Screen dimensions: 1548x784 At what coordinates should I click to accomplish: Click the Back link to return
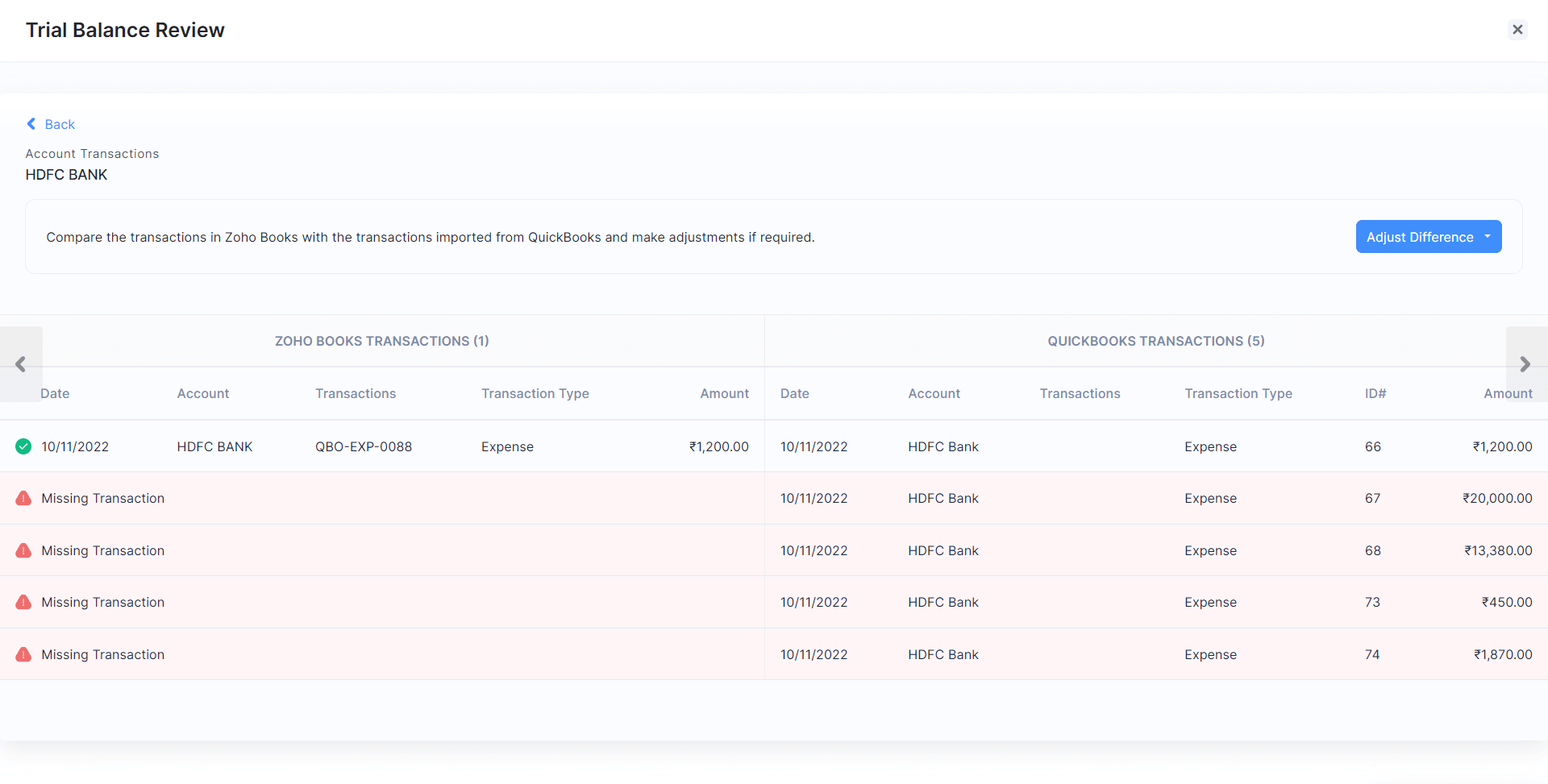pos(60,124)
